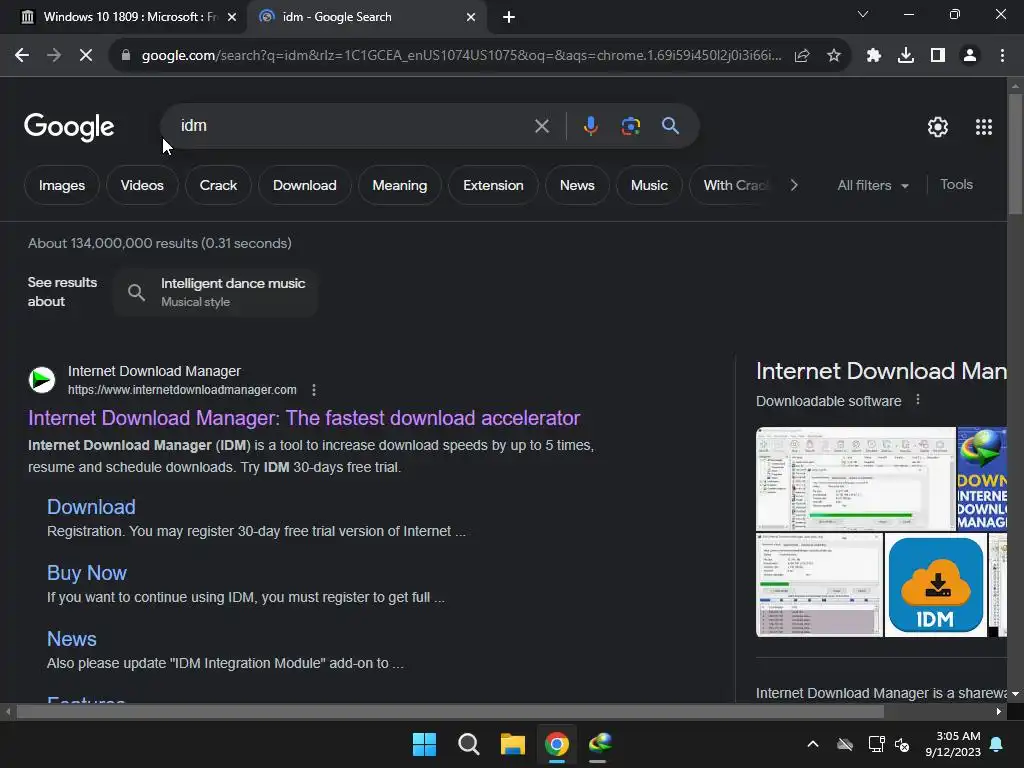1024x768 pixels.
Task: Click the browser back arrow
Action: pyautogui.click(x=22, y=56)
